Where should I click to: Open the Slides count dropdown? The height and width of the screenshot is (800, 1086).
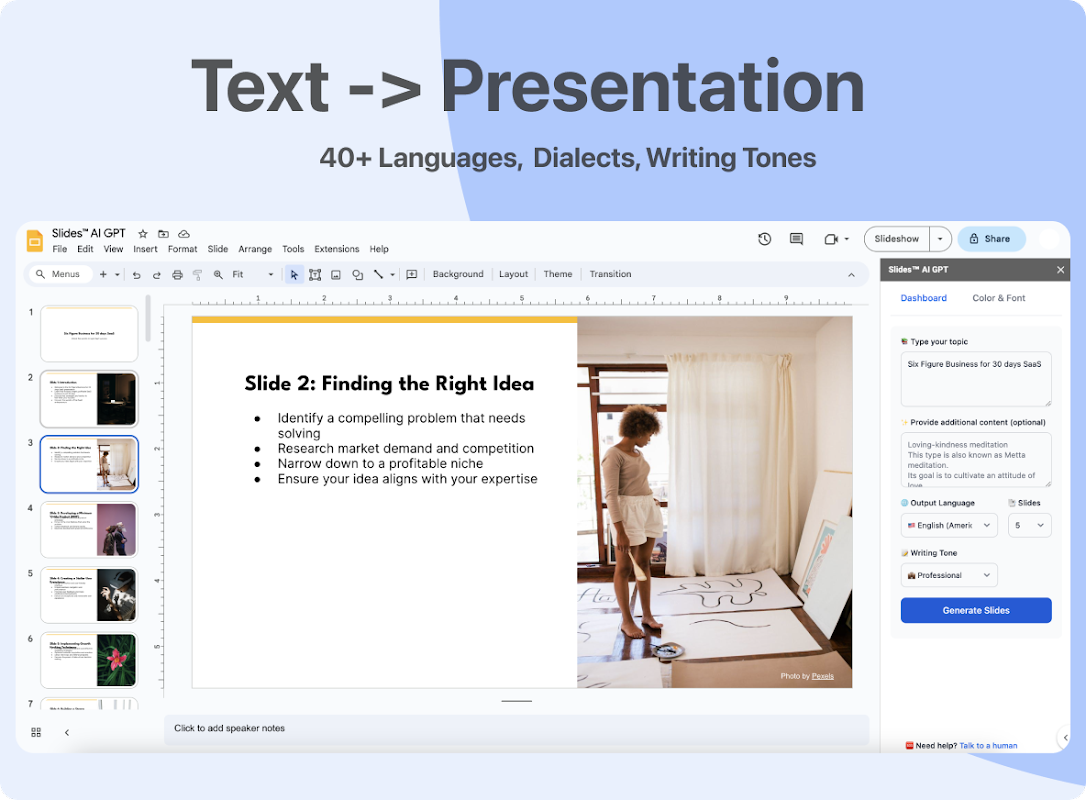(x=1029, y=526)
